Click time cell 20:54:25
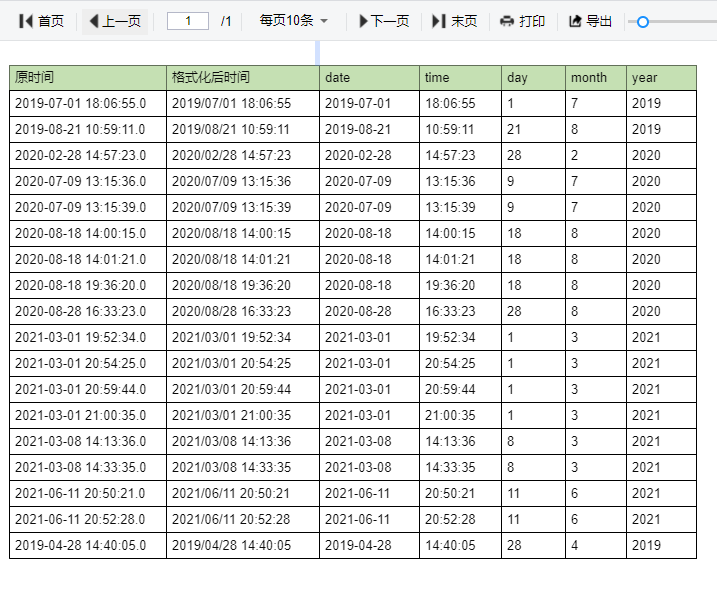 (460, 364)
